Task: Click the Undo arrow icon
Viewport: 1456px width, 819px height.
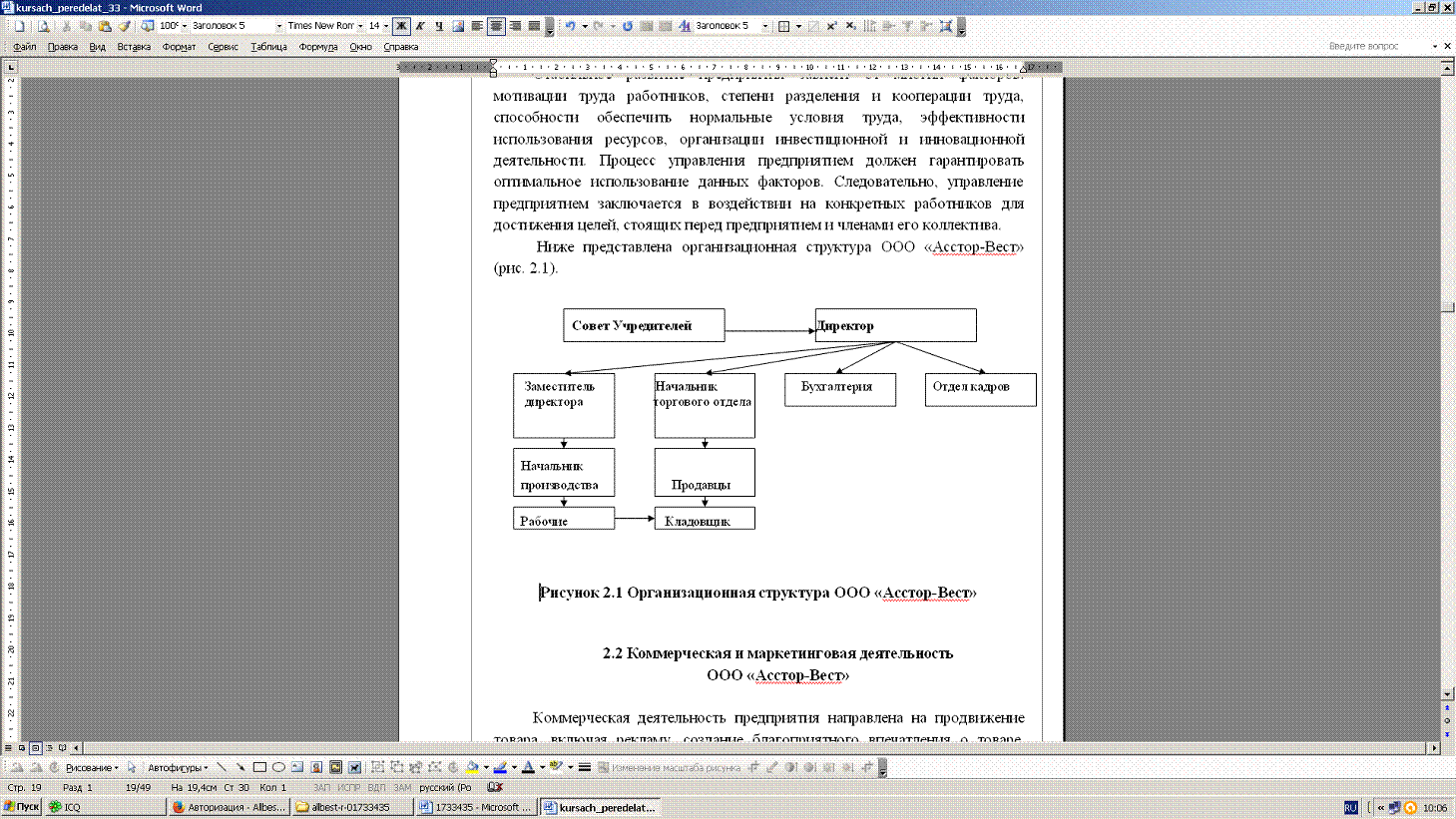Action: [570, 26]
